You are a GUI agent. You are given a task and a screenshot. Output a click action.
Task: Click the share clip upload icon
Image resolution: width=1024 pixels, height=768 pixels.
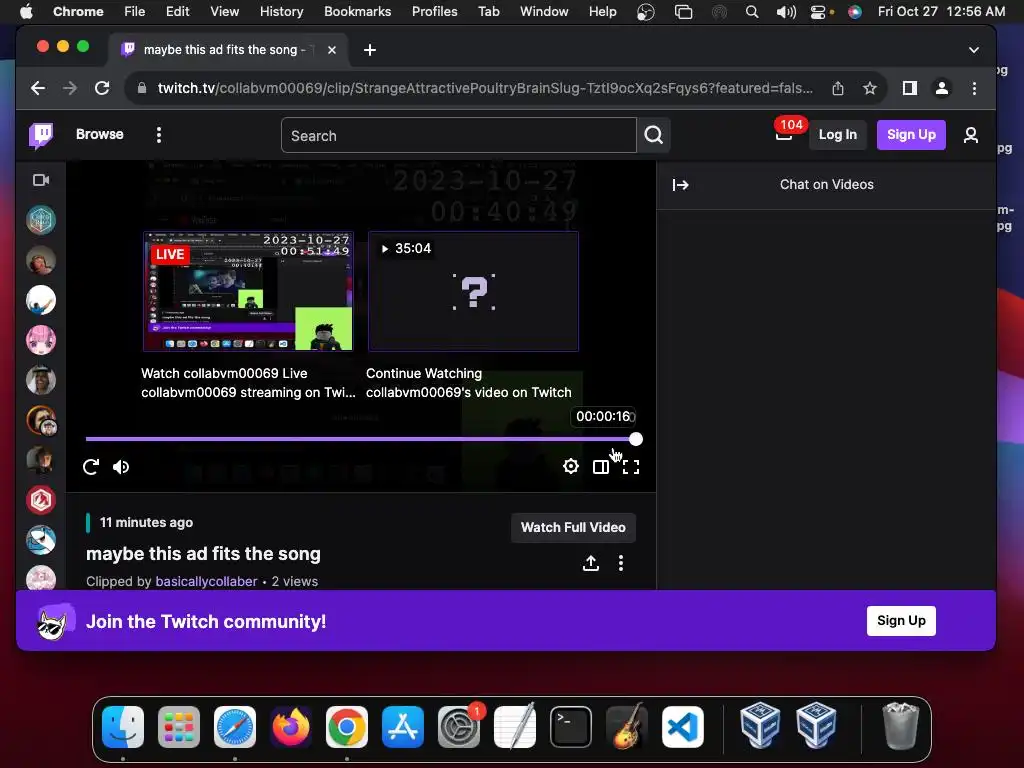[x=591, y=563]
